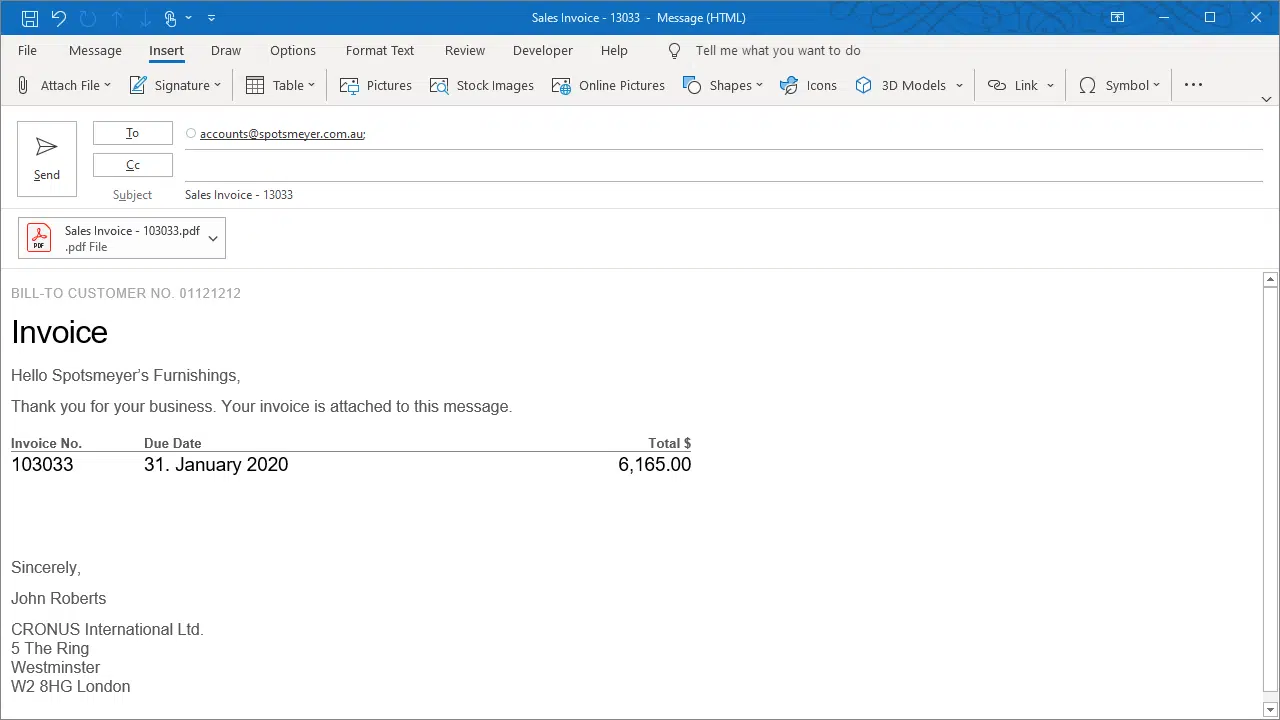Switch to the Developer tab
The width and height of the screenshot is (1280, 720).
point(543,51)
